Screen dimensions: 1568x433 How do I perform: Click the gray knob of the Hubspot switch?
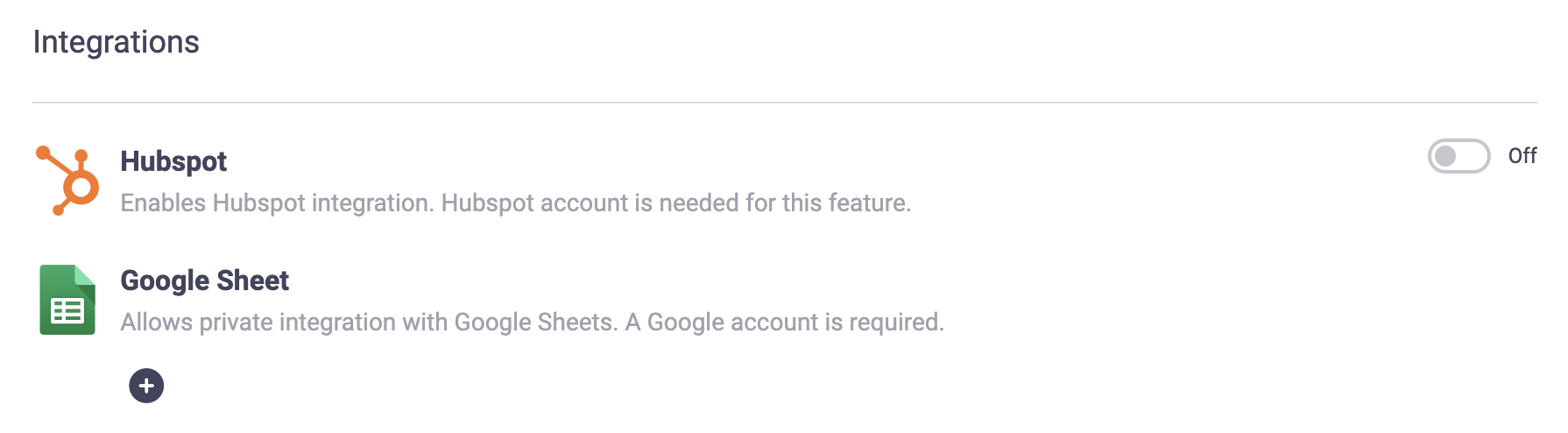(x=1446, y=156)
